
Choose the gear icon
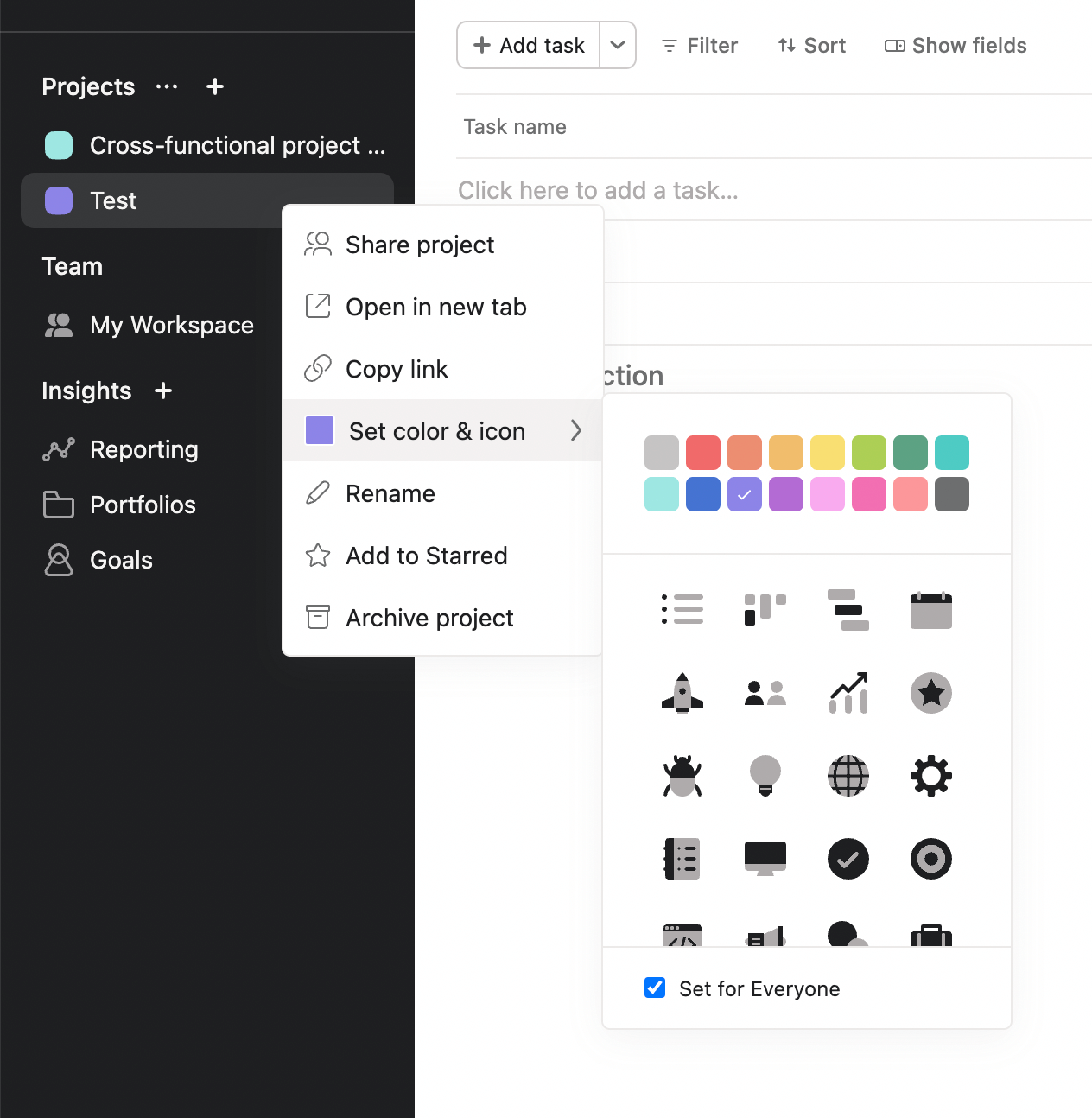pos(930,776)
